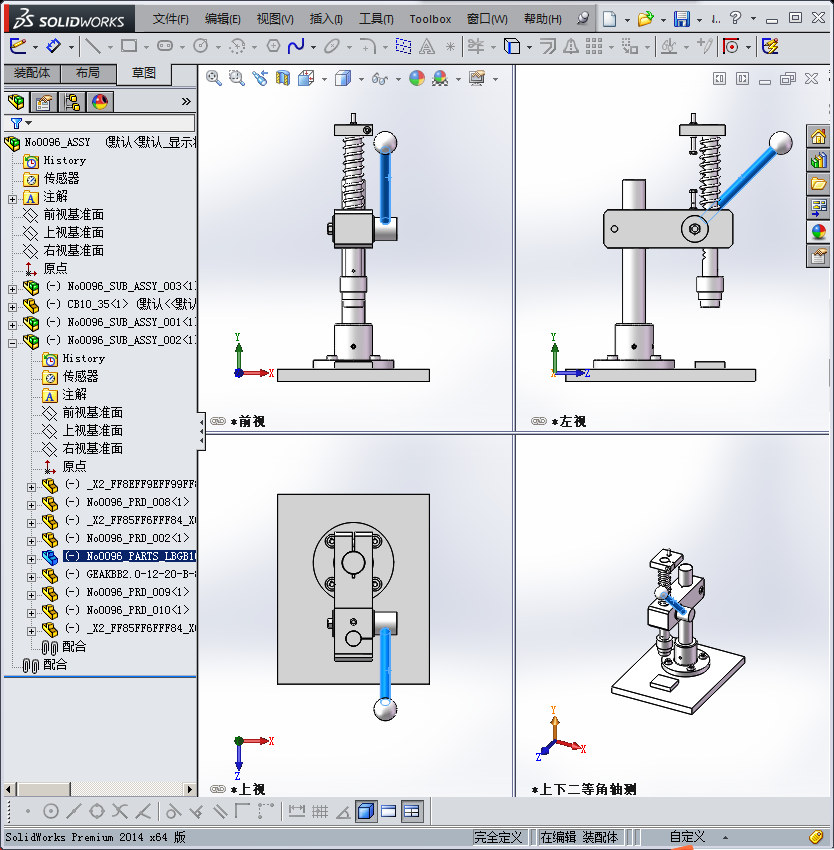Open the ConfigurationManager tab icon

(x=72, y=102)
